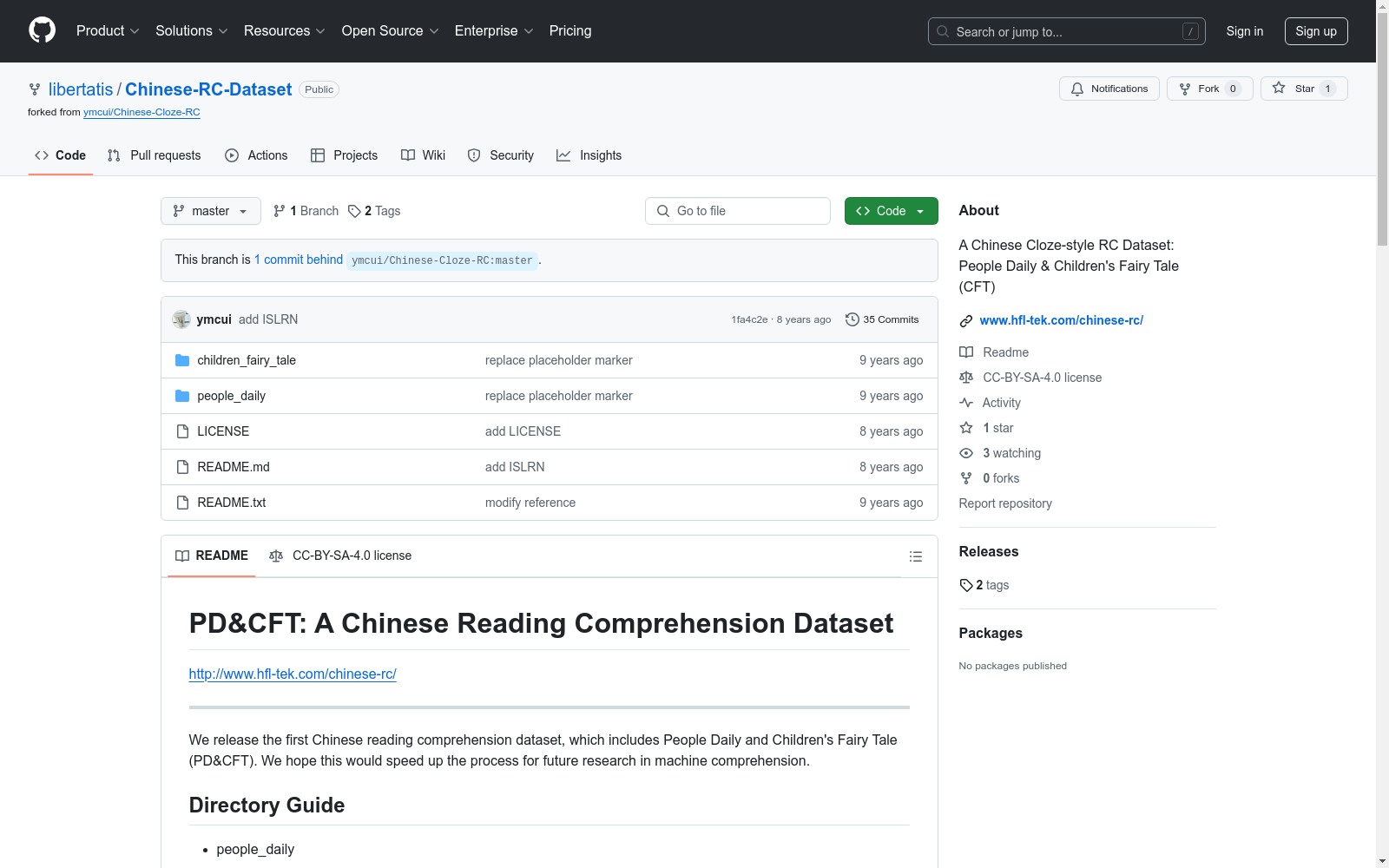Open the README outline list icon
This screenshot has width=1389, height=868.
tap(916, 556)
